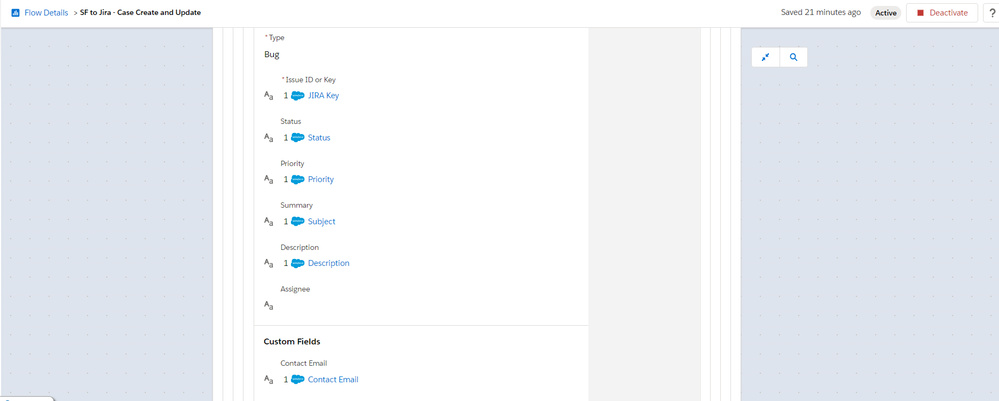The width and height of the screenshot is (999, 401).
Task: Click the Aa text-type icon for Status
Action: (269, 137)
